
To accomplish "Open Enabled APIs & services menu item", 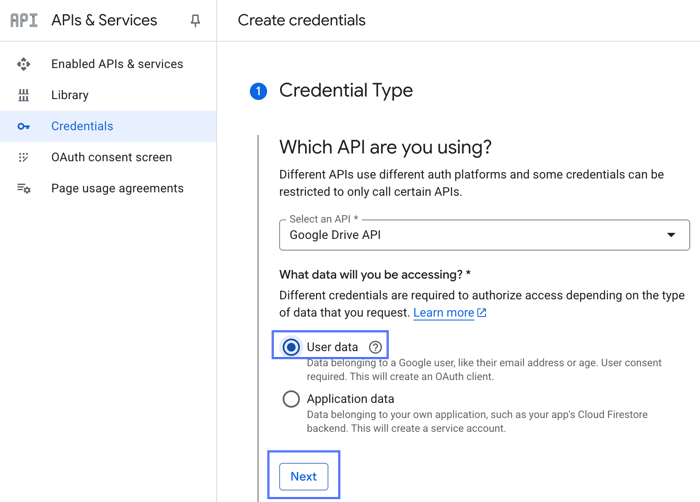I will (108, 64).
